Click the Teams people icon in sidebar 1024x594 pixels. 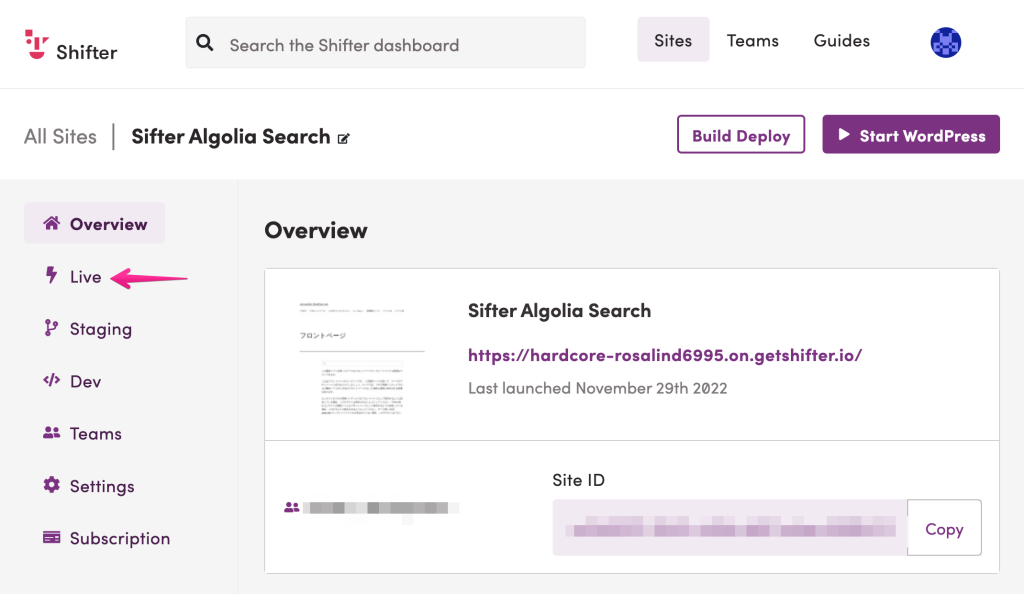(52, 432)
